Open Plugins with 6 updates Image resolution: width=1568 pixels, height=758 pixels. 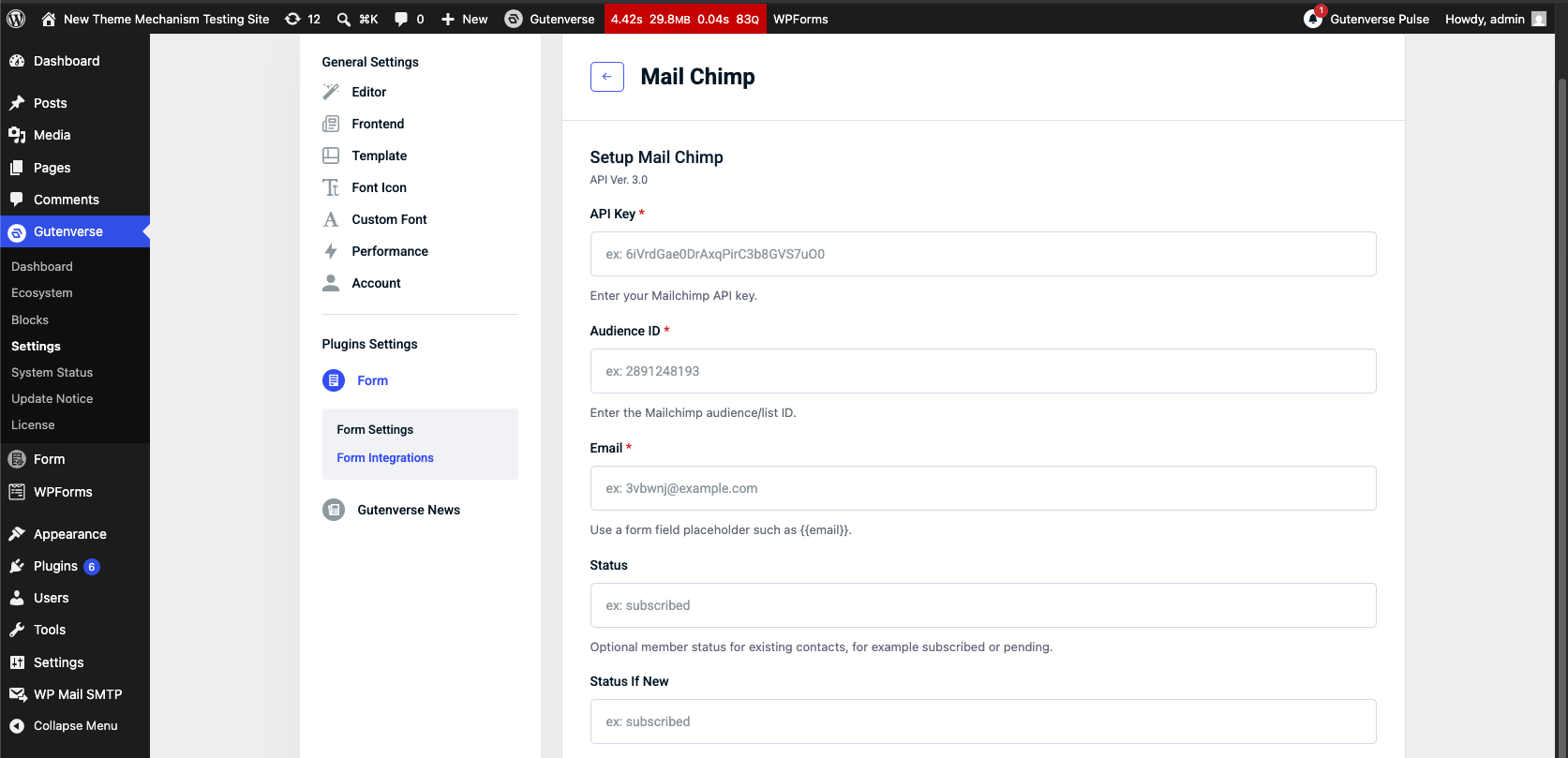click(x=75, y=566)
